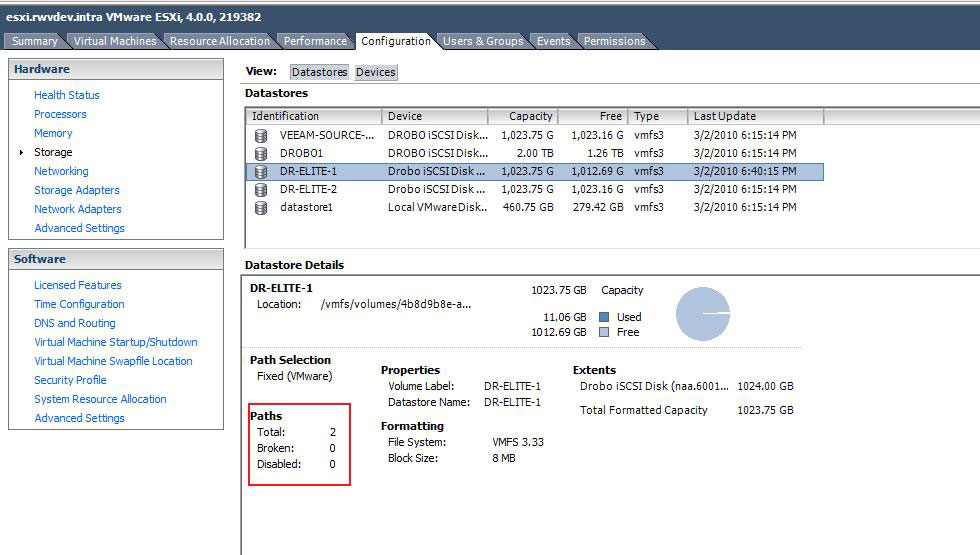
Task: Open the Networking hardware page
Action: (x=61, y=171)
